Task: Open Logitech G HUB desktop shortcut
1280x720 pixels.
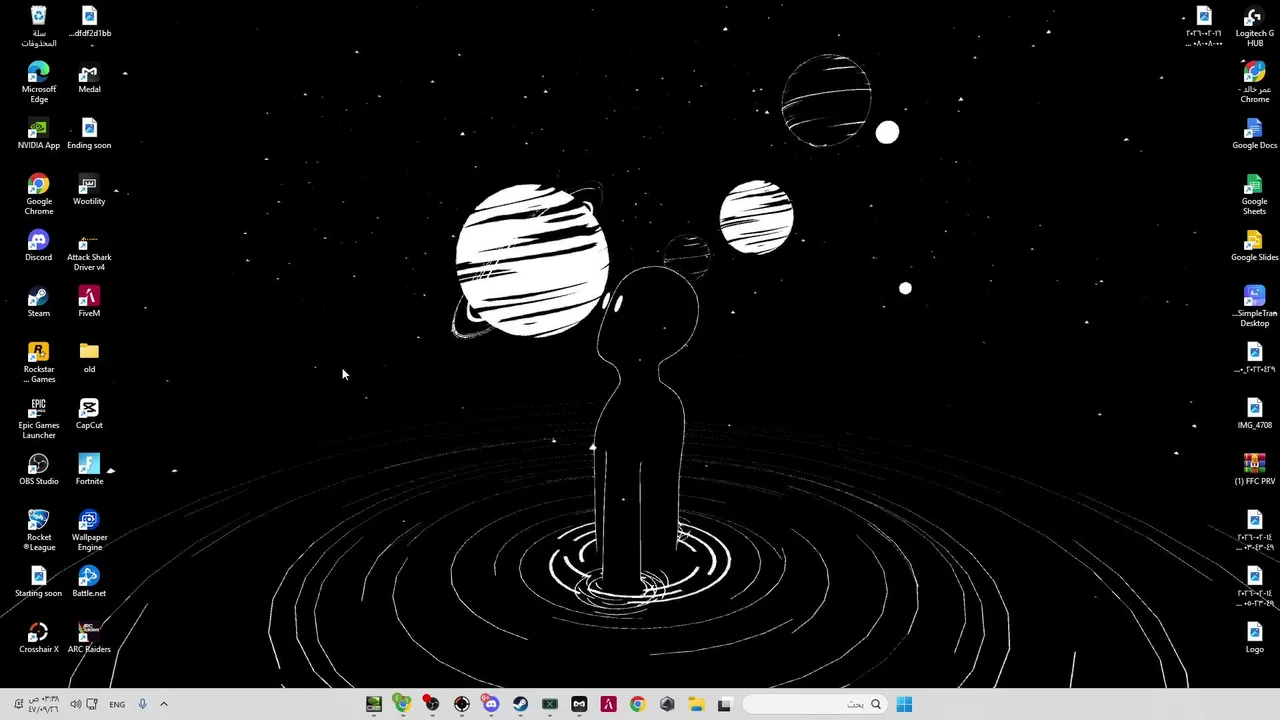Action: coord(1254,26)
